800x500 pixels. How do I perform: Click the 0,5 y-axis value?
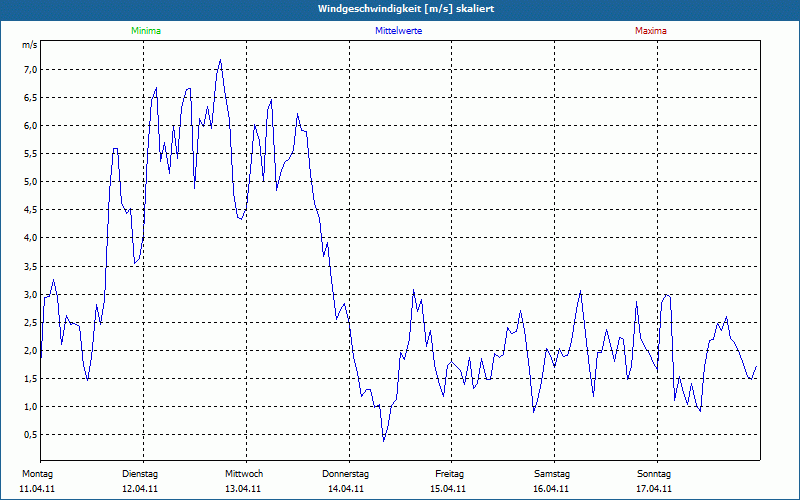pyautogui.click(x=30, y=435)
